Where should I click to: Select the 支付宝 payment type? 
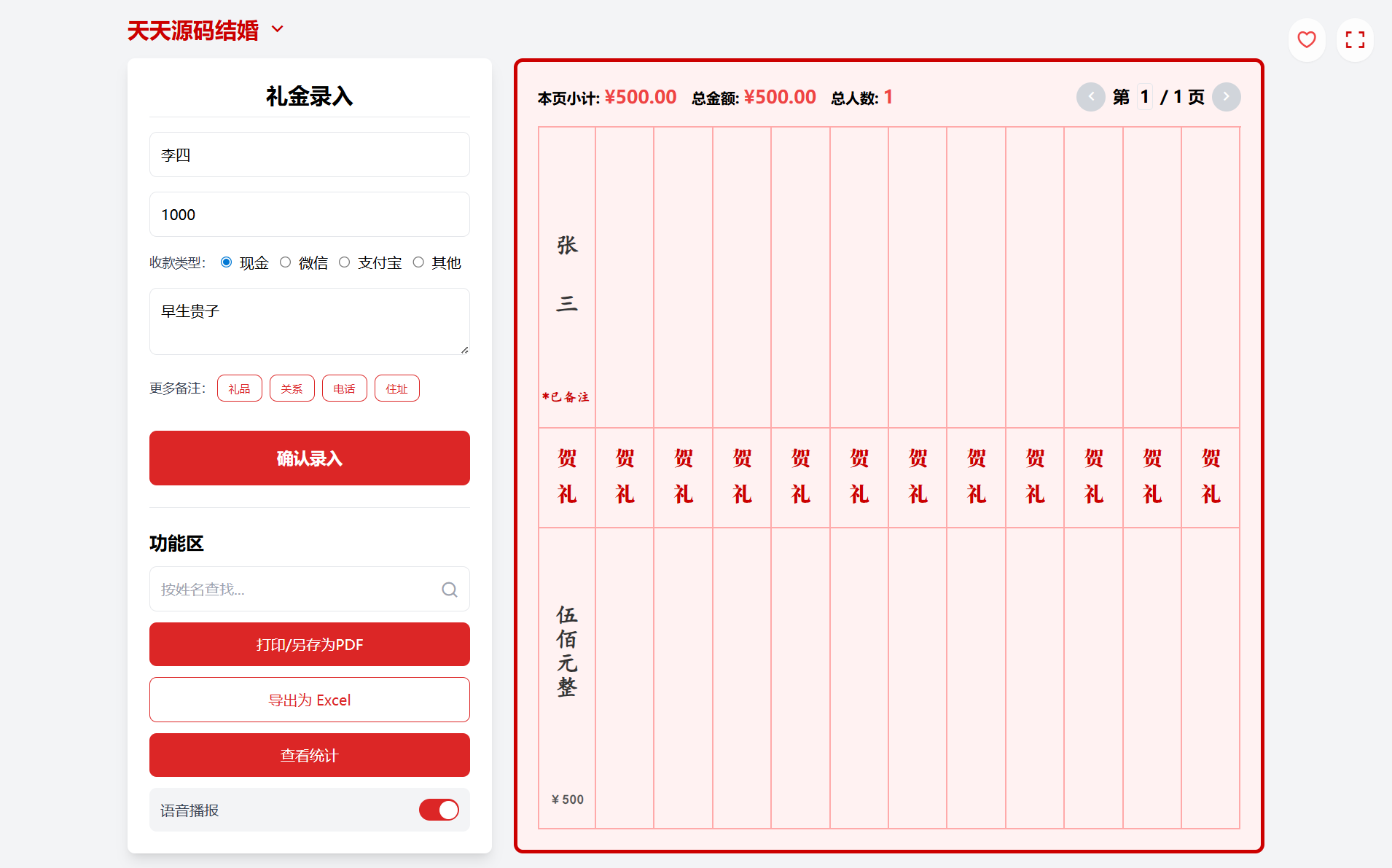click(345, 262)
